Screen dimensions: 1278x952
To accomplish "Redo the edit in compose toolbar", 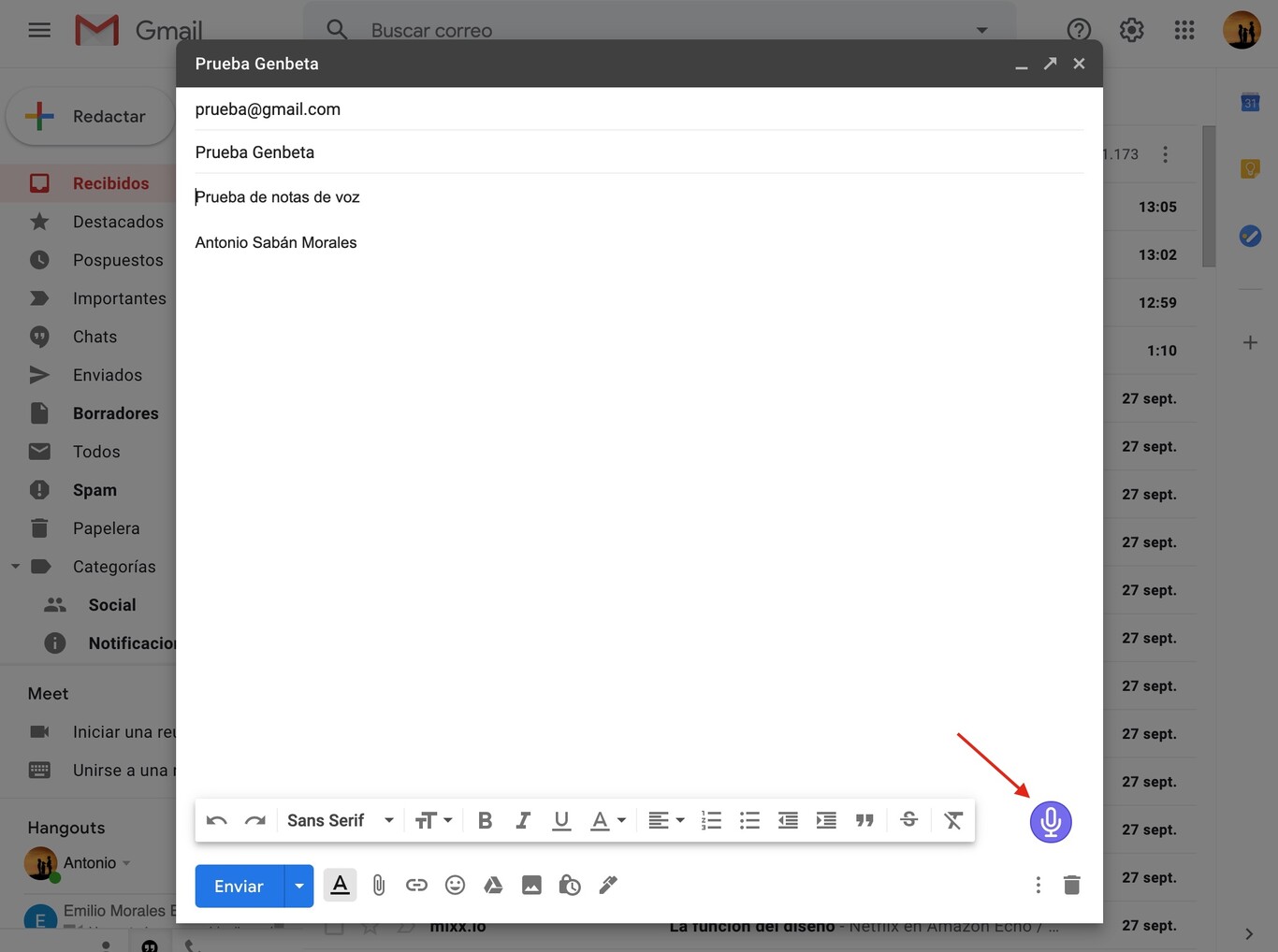I will click(254, 820).
